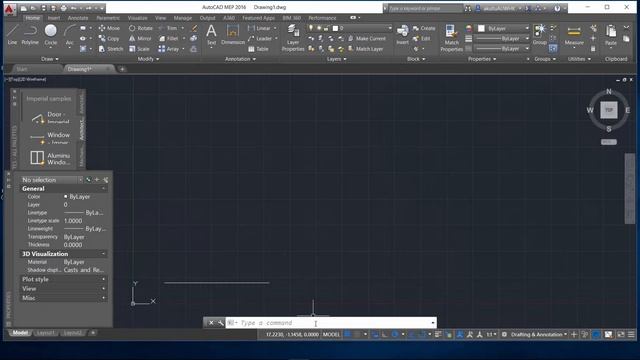Toggle grid display in status bar

(x=347, y=334)
